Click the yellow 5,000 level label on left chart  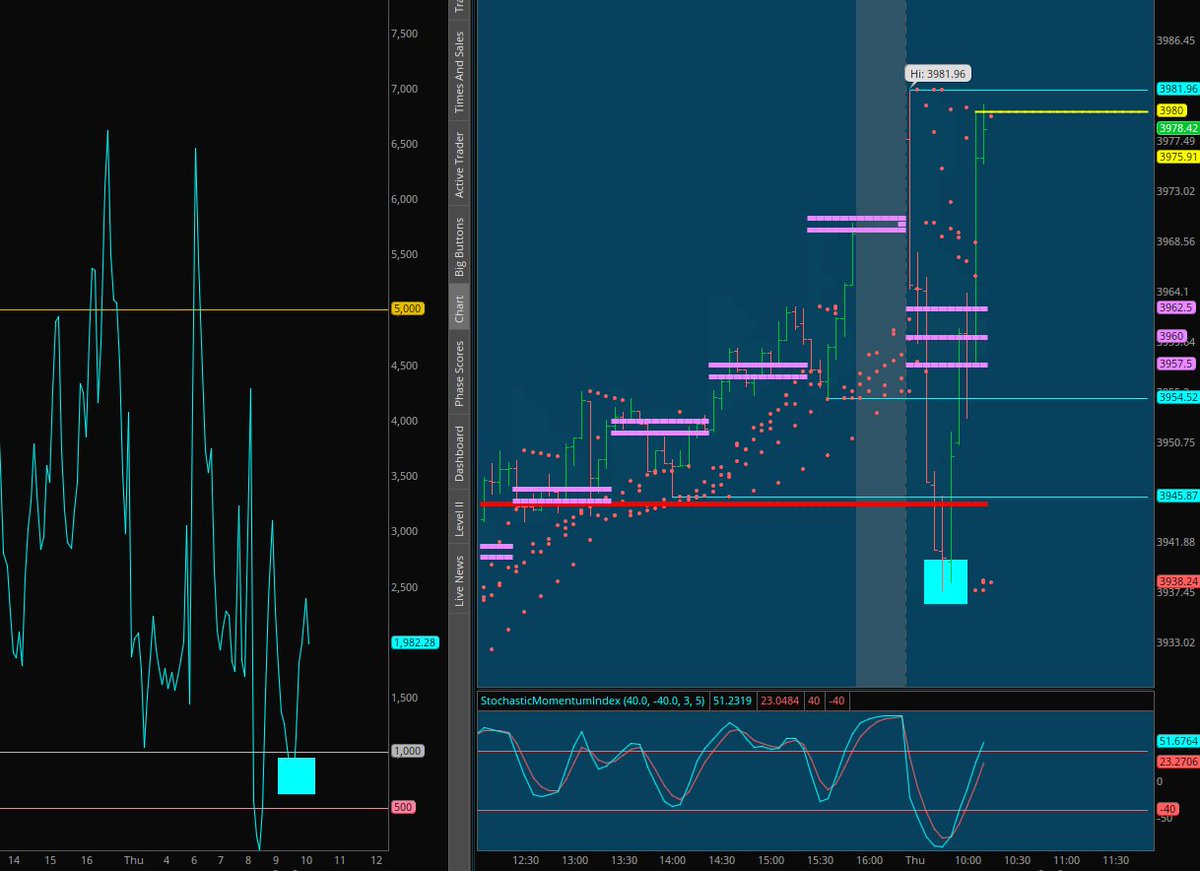(408, 309)
